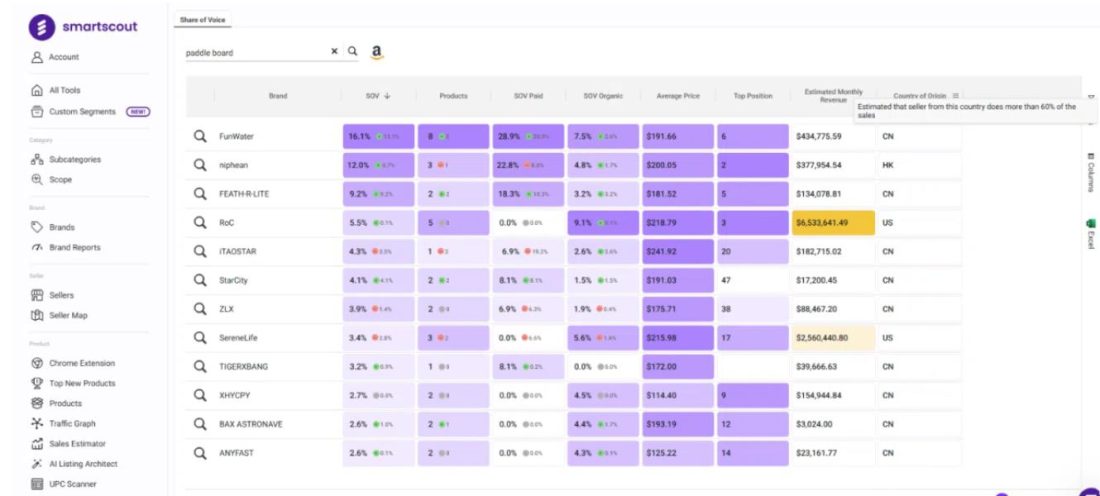Click the niphean brand name
The image size is (1100, 496).
pyautogui.click(x=234, y=166)
